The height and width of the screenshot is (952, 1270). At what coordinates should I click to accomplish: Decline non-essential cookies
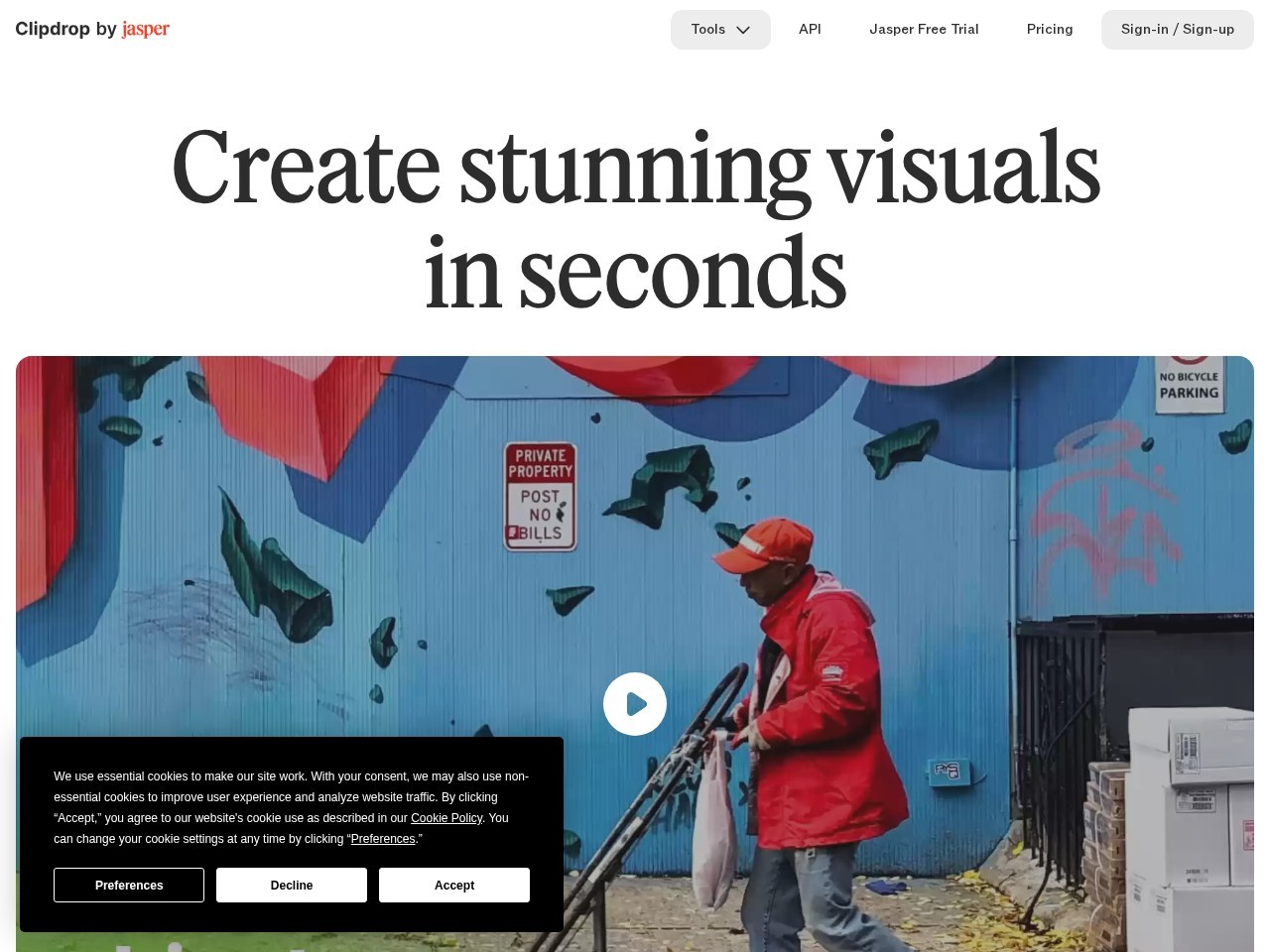[292, 885]
